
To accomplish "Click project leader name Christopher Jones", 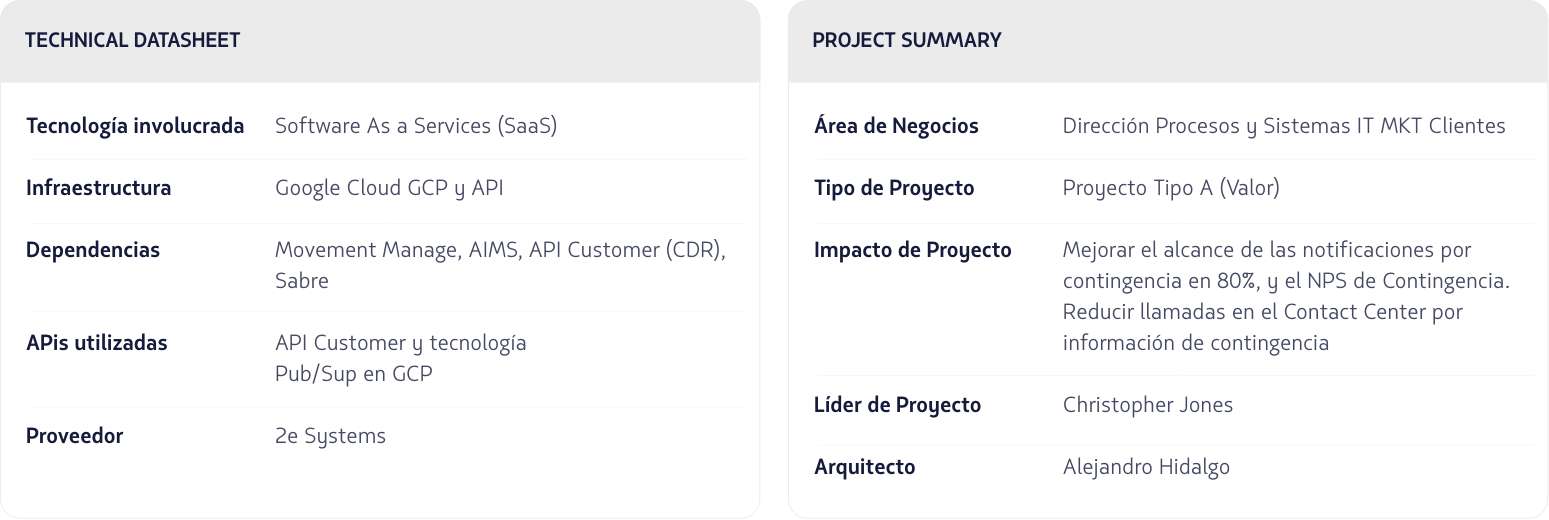I will pos(1147,405).
